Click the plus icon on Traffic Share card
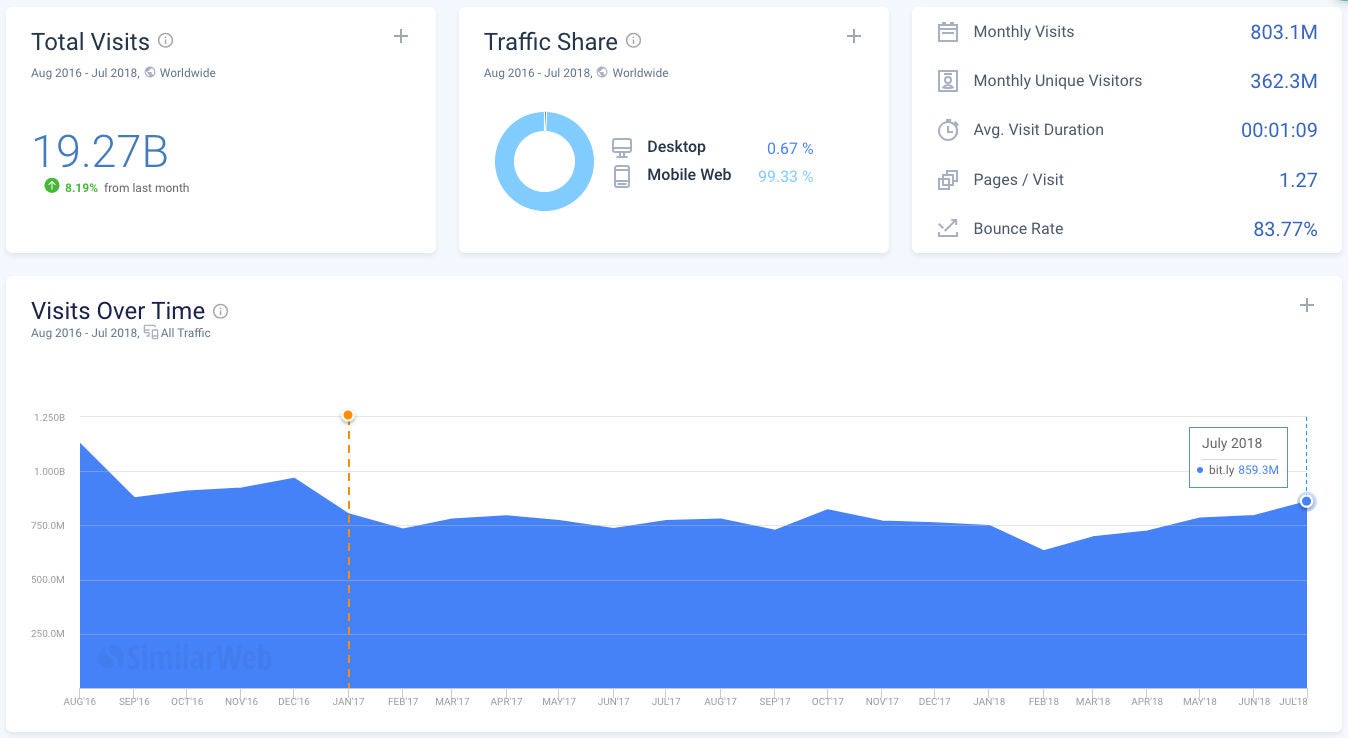1348x738 pixels. coord(854,37)
